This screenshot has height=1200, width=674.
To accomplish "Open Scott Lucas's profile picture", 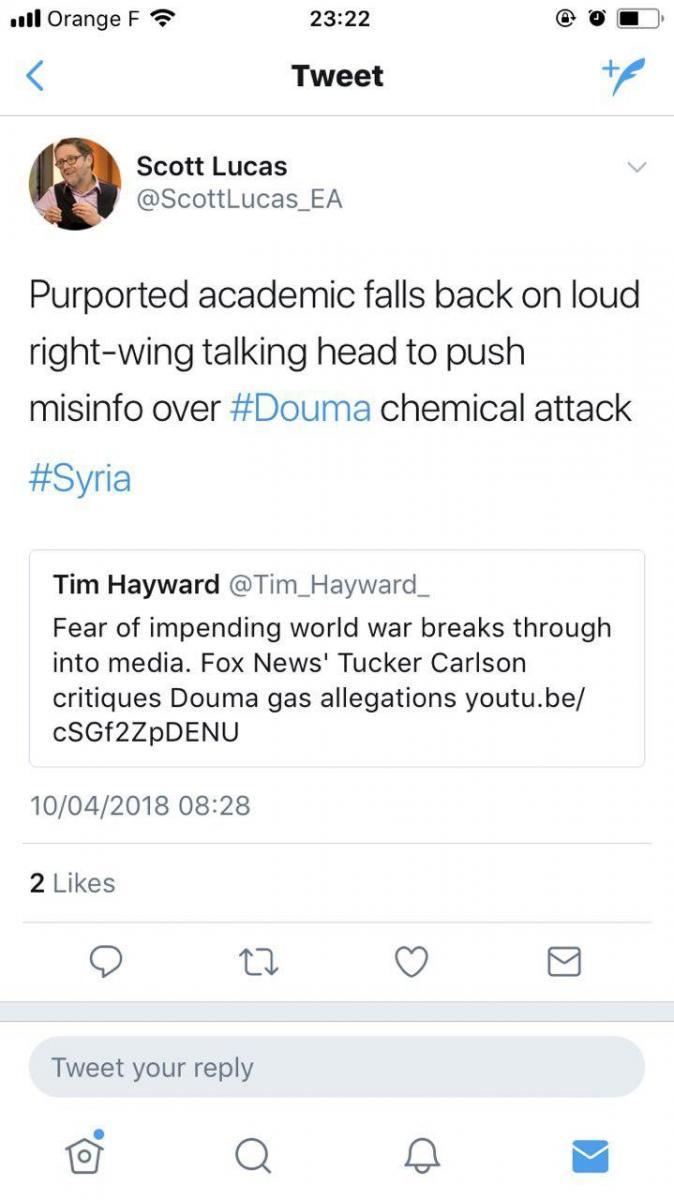I will (75, 184).
